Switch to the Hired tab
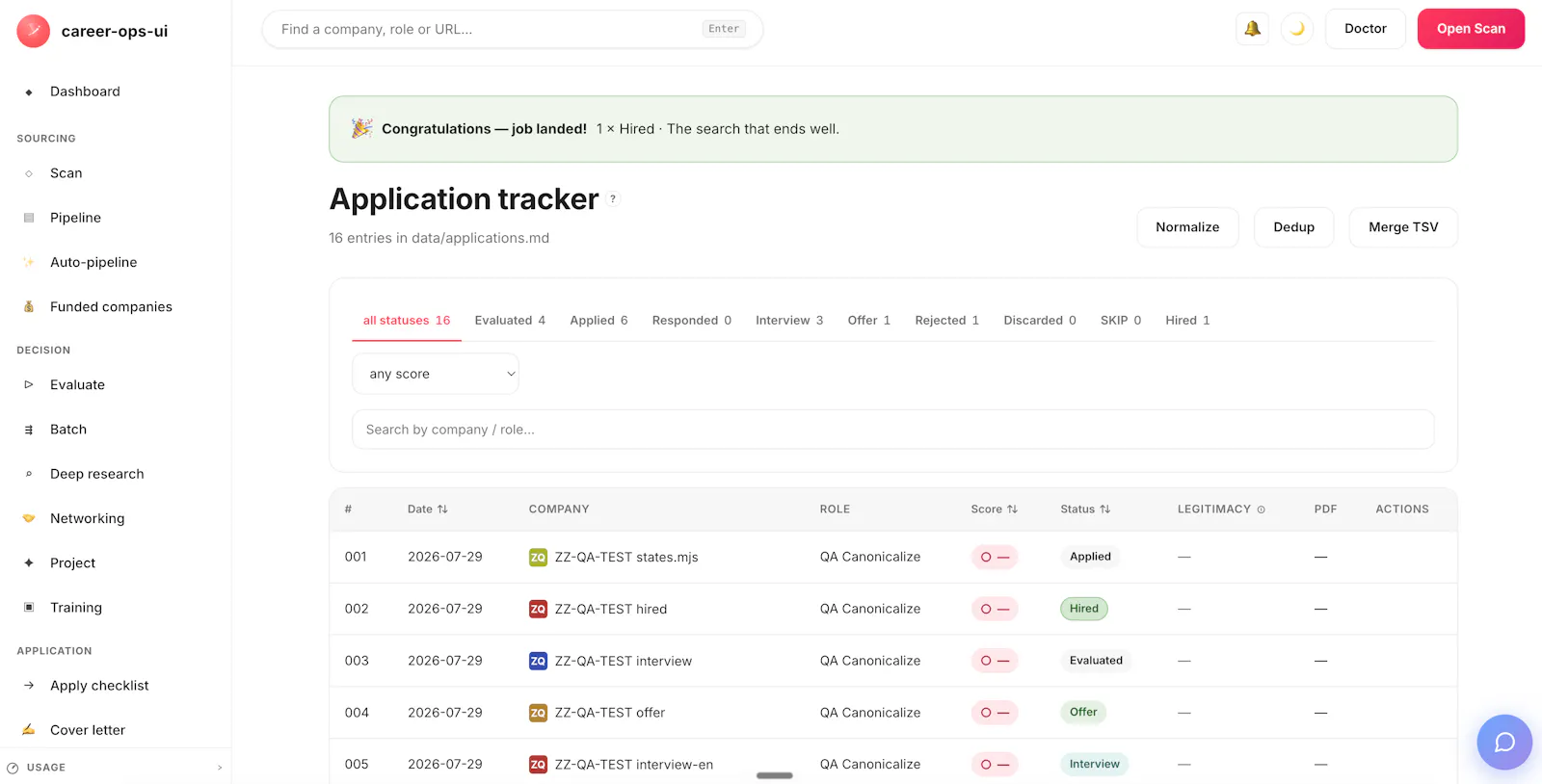This screenshot has height=784, width=1542. (1187, 321)
